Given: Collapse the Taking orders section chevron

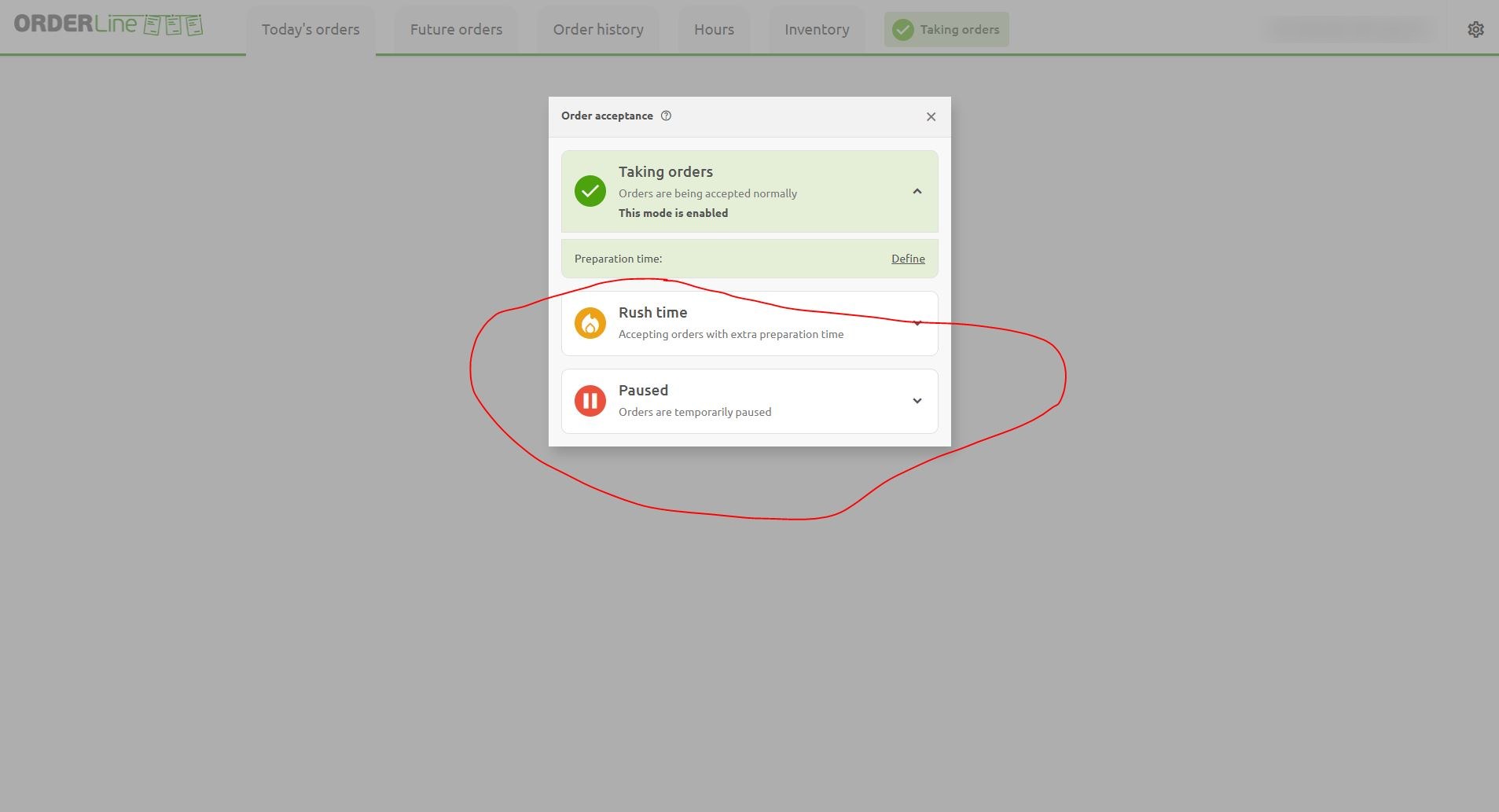Looking at the screenshot, I should [917, 191].
